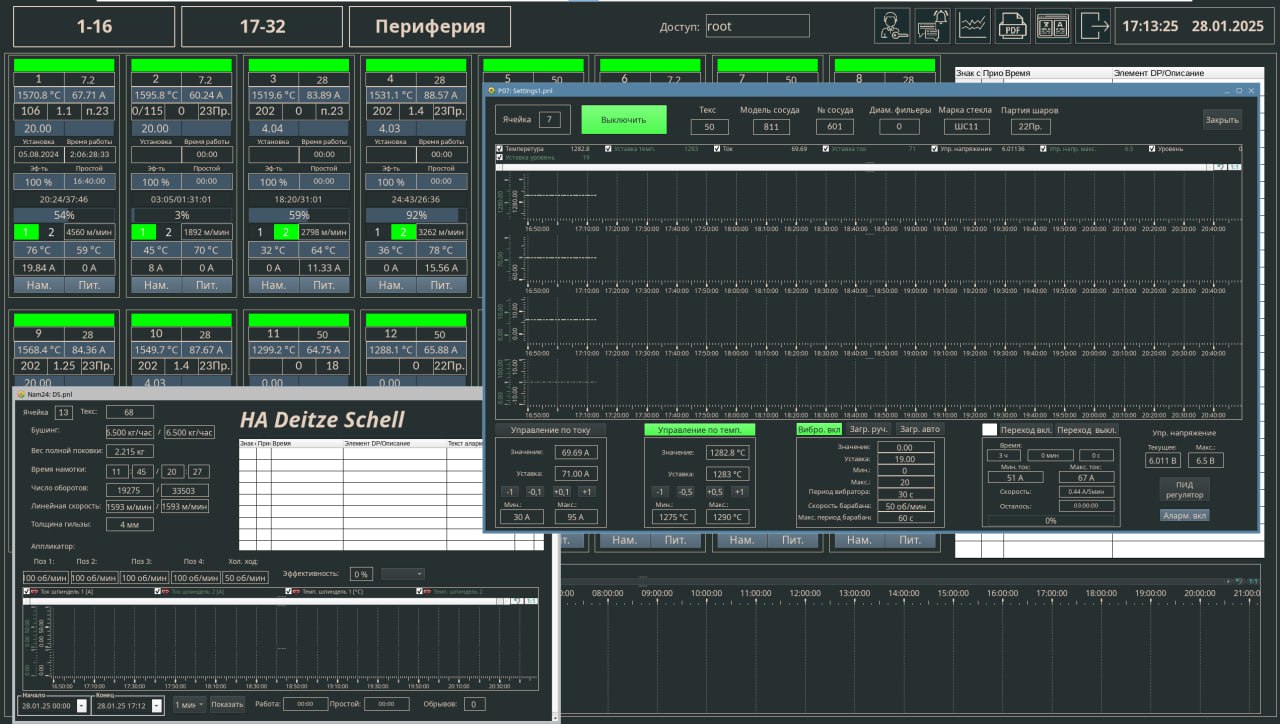
Task: Click the Загр. руч. button
Action: pyautogui.click(x=869, y=429)
